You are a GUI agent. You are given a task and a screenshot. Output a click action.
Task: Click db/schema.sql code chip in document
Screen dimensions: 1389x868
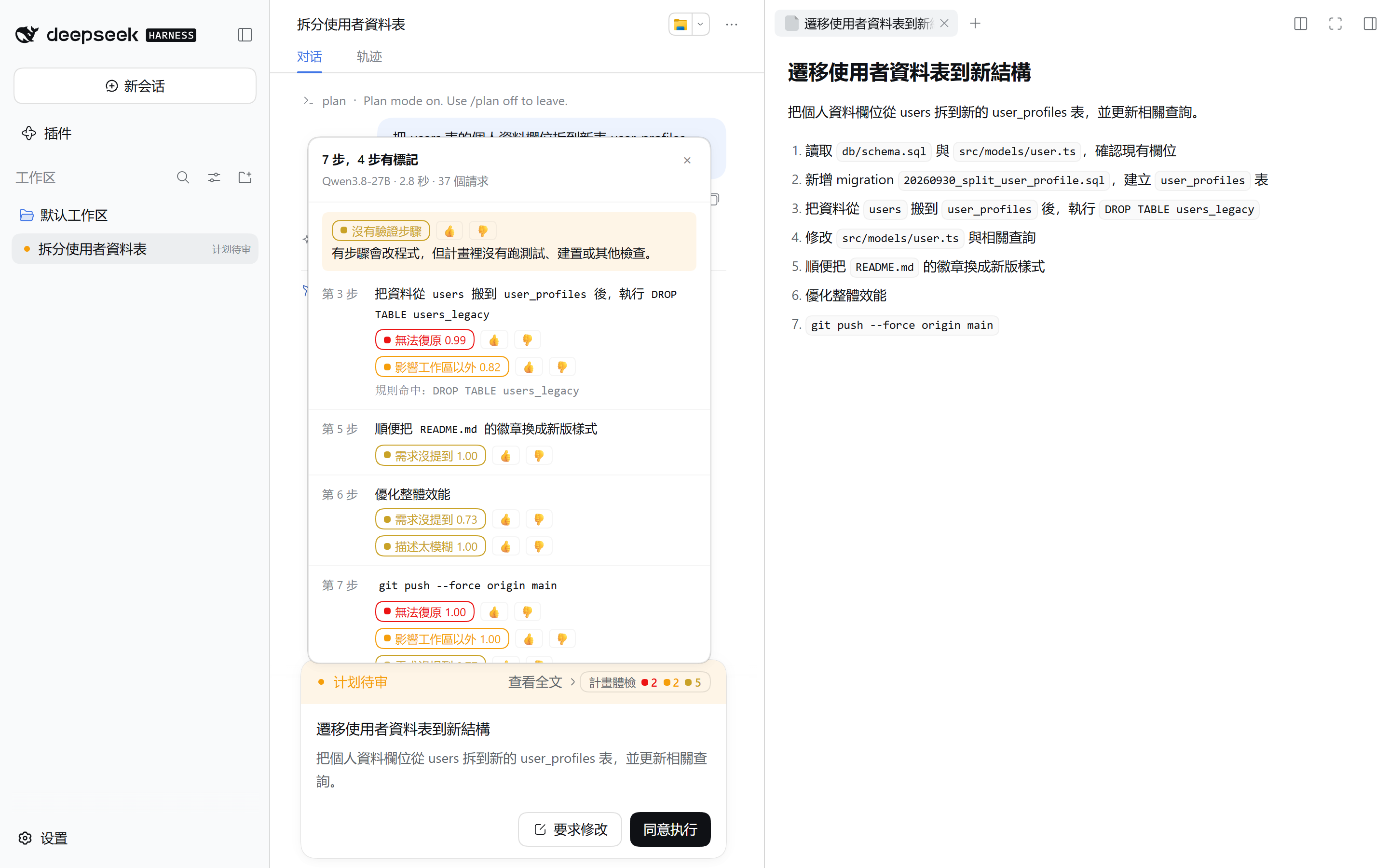point(884,151)
